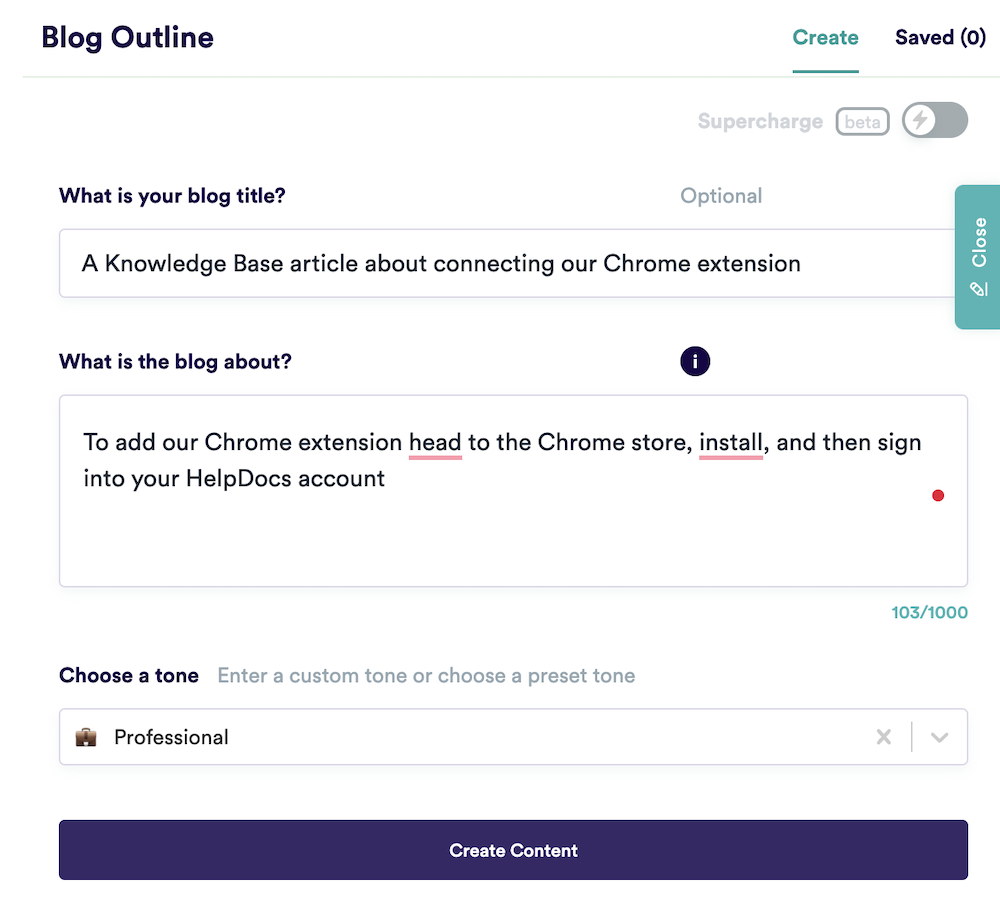The width and height of the screenshot is (1000, 914).
Task: Open the Choose a tone combo box
Action: coord(513,737)
